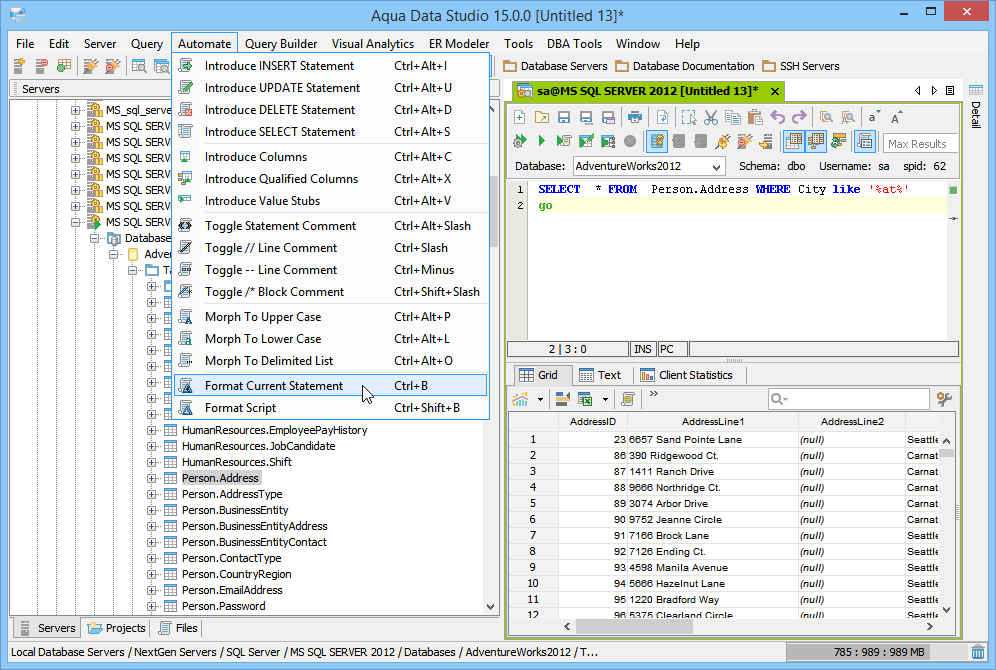Switch to the Files tab at bottom
Viewport: 996px width, 670px height.
click(178, 628)
